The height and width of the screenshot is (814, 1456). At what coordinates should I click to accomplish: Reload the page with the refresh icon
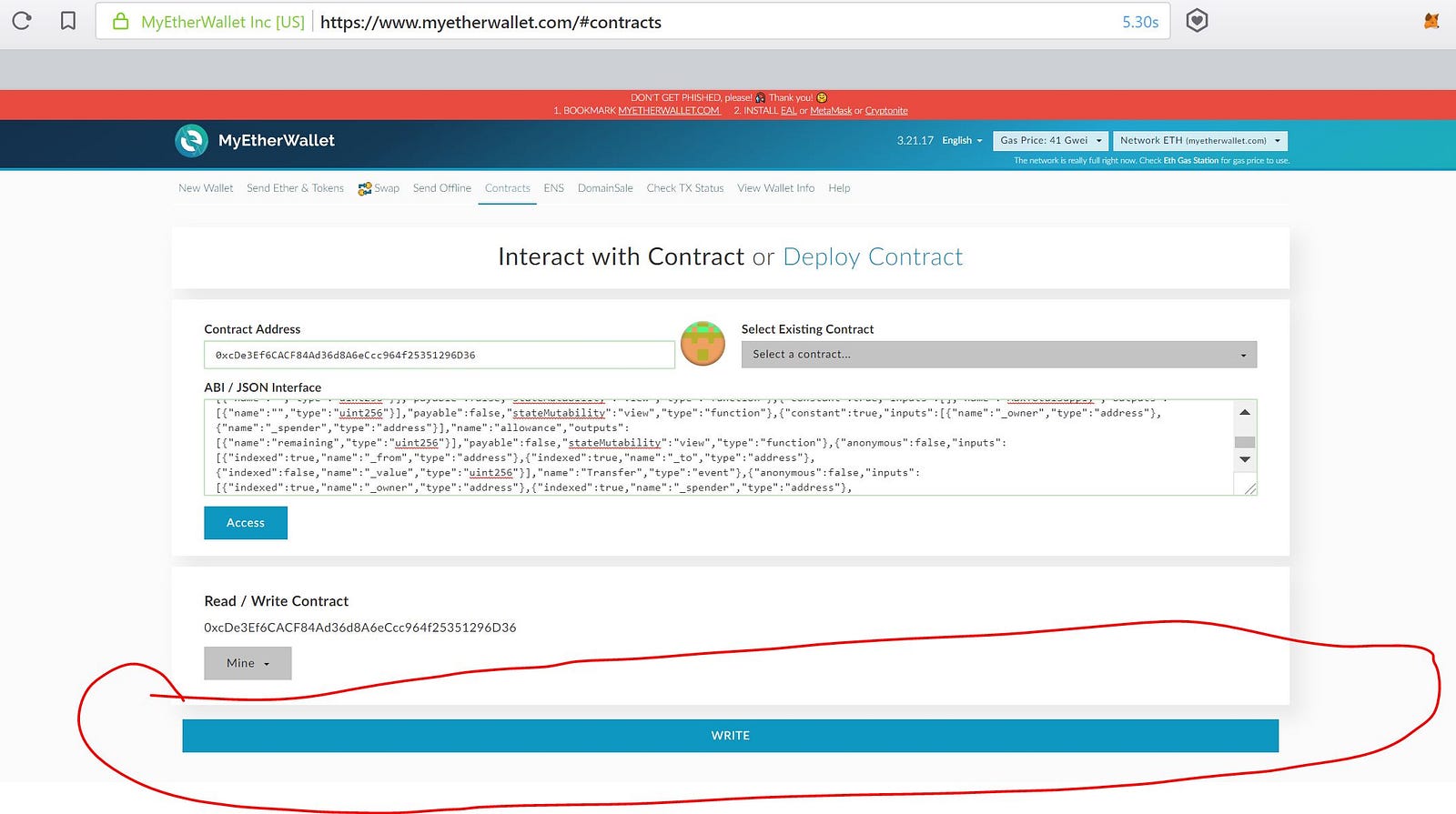coord(22,21)
